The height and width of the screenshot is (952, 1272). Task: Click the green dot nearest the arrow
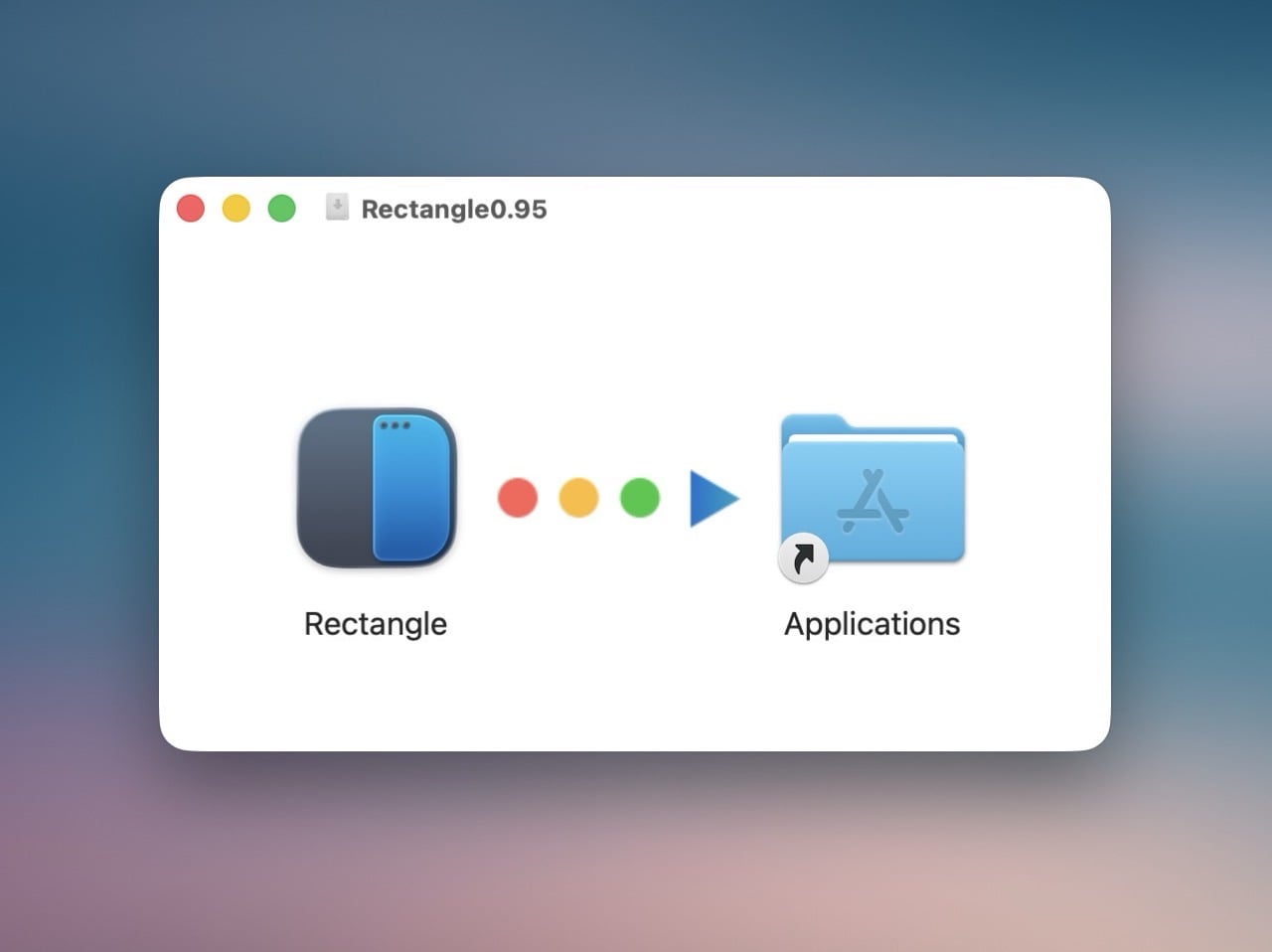point(640,498)
